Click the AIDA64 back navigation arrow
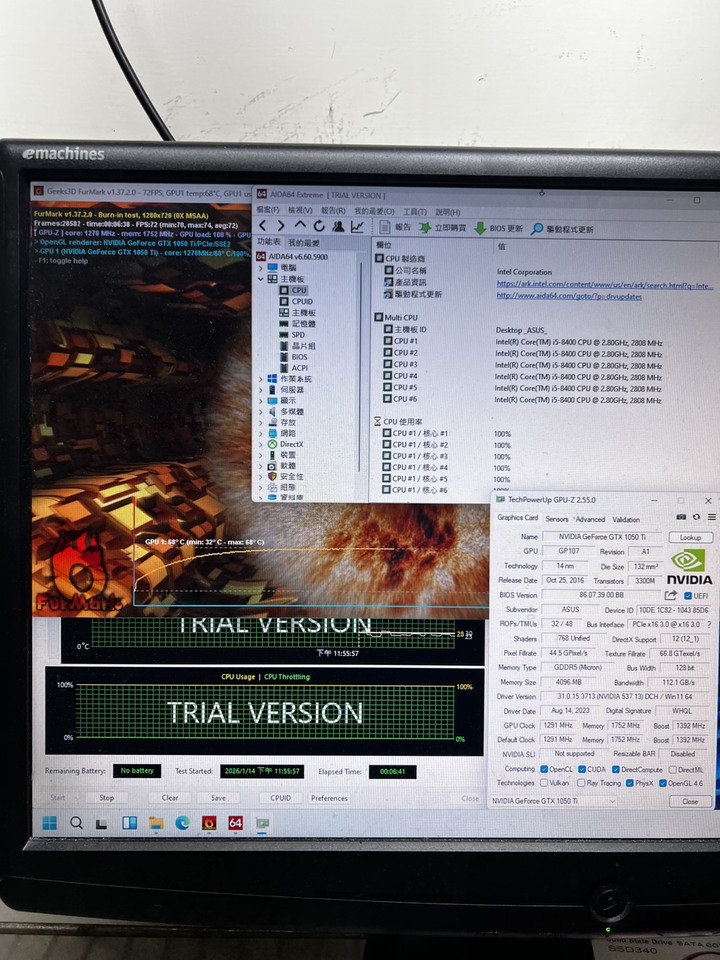 pos(263,227)
